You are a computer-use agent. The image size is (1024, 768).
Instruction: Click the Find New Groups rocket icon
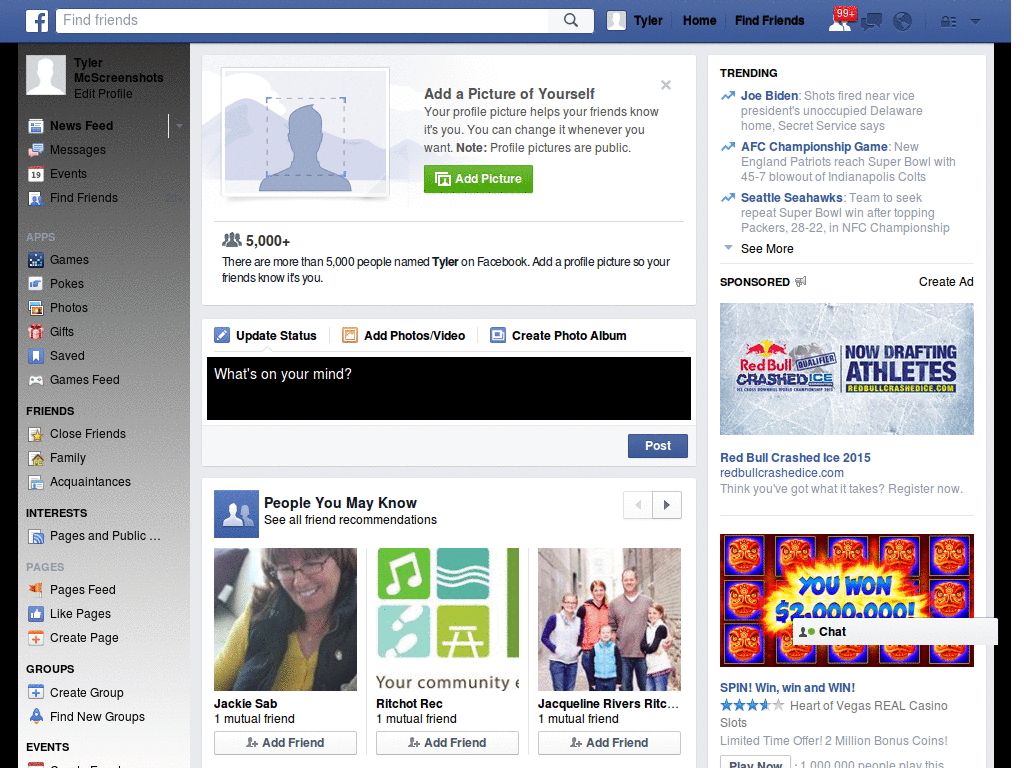(36, 716)
